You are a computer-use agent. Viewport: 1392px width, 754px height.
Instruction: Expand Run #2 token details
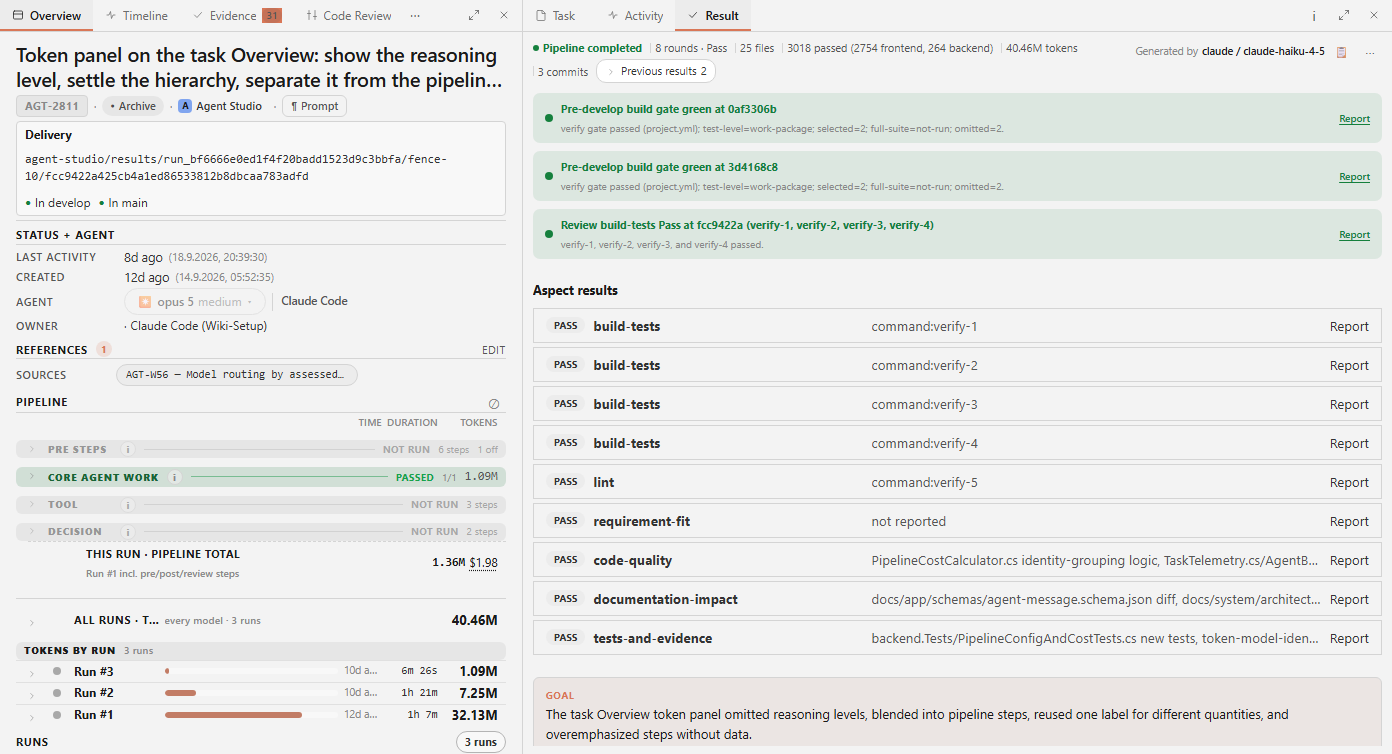31,694
